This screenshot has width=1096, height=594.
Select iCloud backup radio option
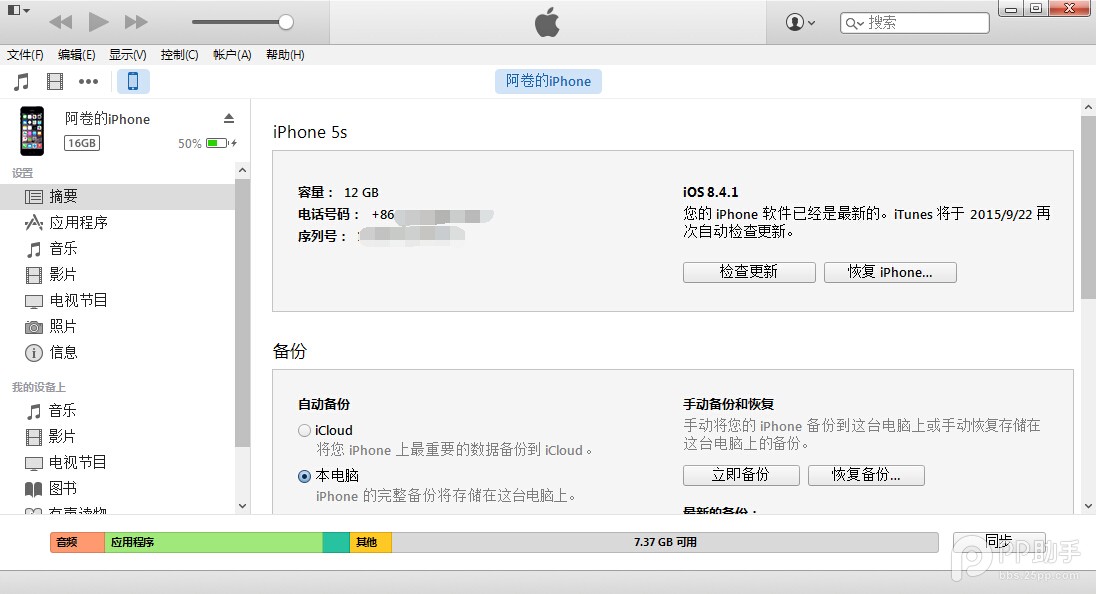coord(304,430)
